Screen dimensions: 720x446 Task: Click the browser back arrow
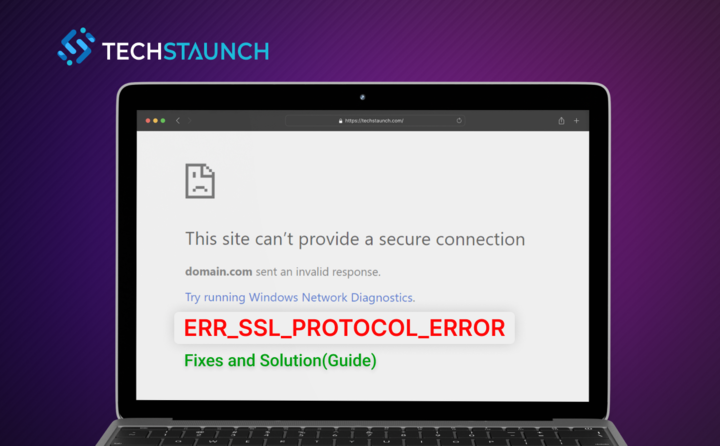click(x=178, y=120)
